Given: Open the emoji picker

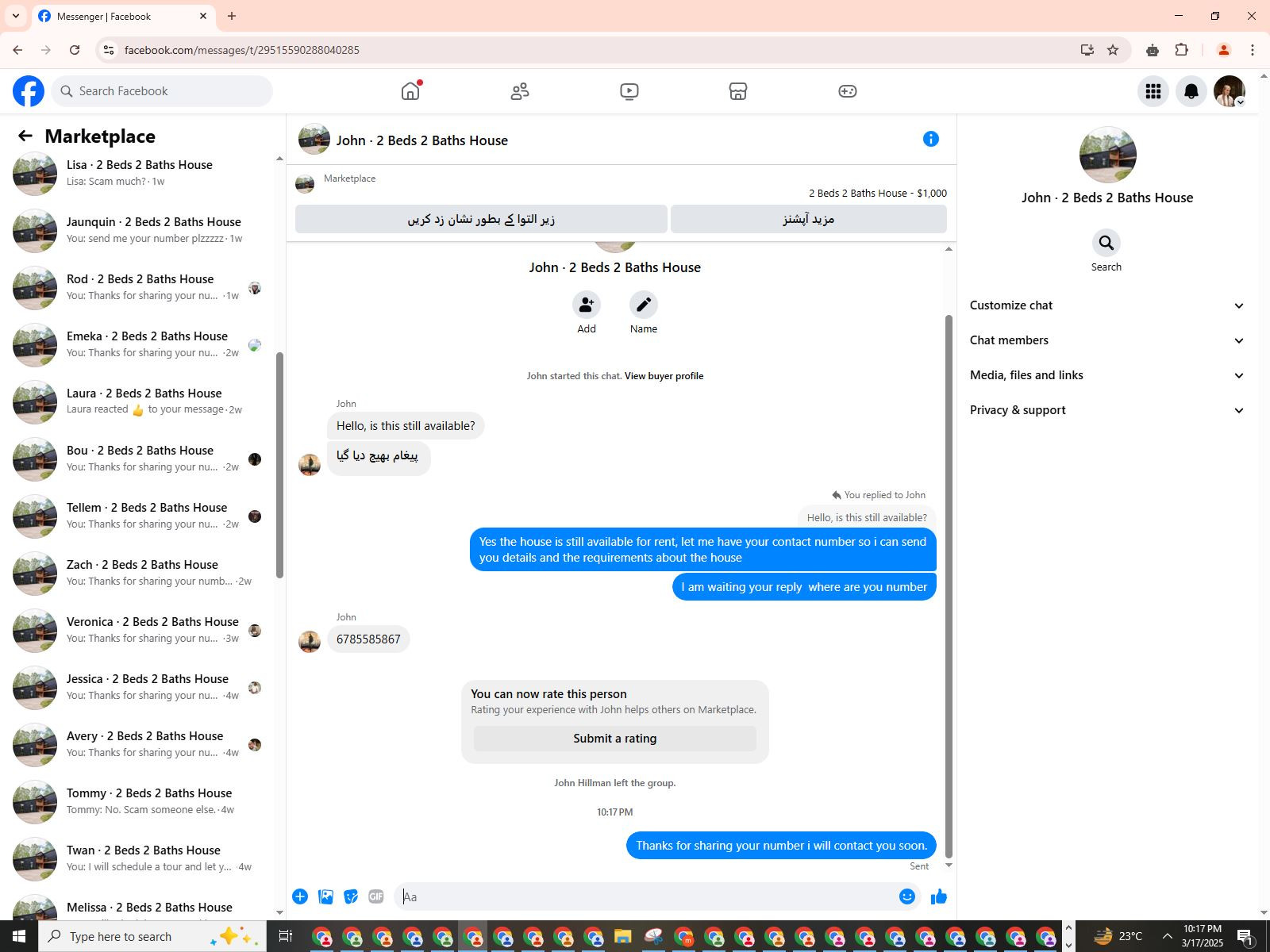Looking at the screenshot, I should pos(907,896).
